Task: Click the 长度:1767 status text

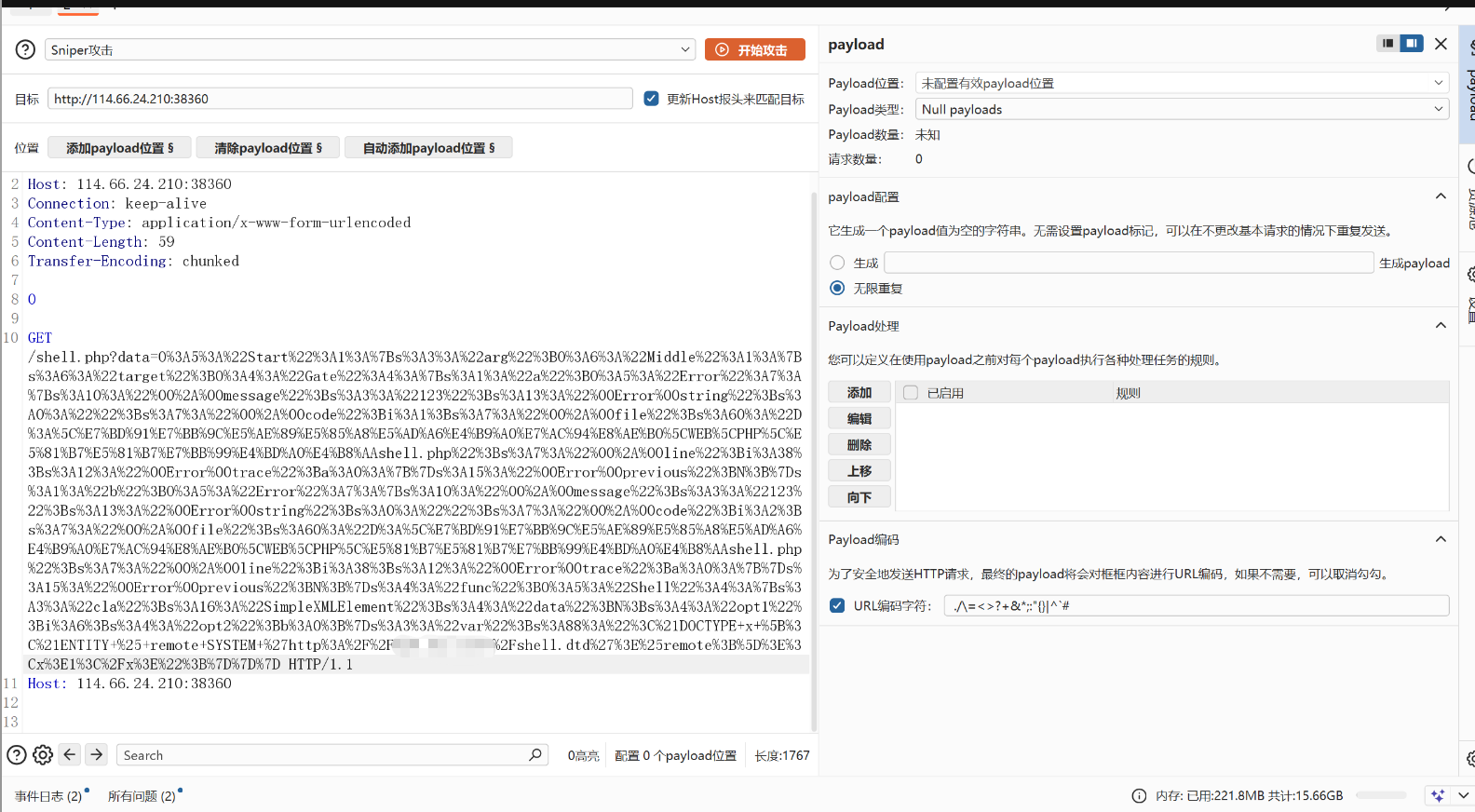Action: [x=781, y=755]
